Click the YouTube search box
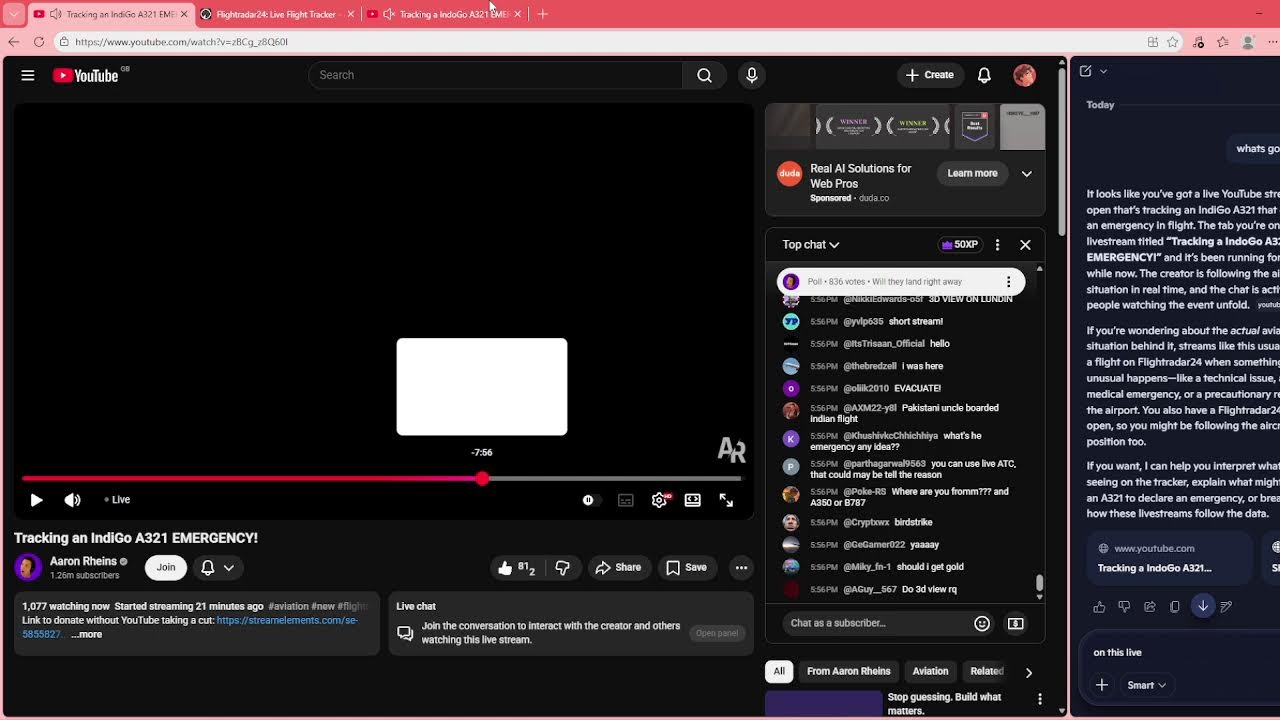This screenshot has width=1280, height=720. click(495, 75)
